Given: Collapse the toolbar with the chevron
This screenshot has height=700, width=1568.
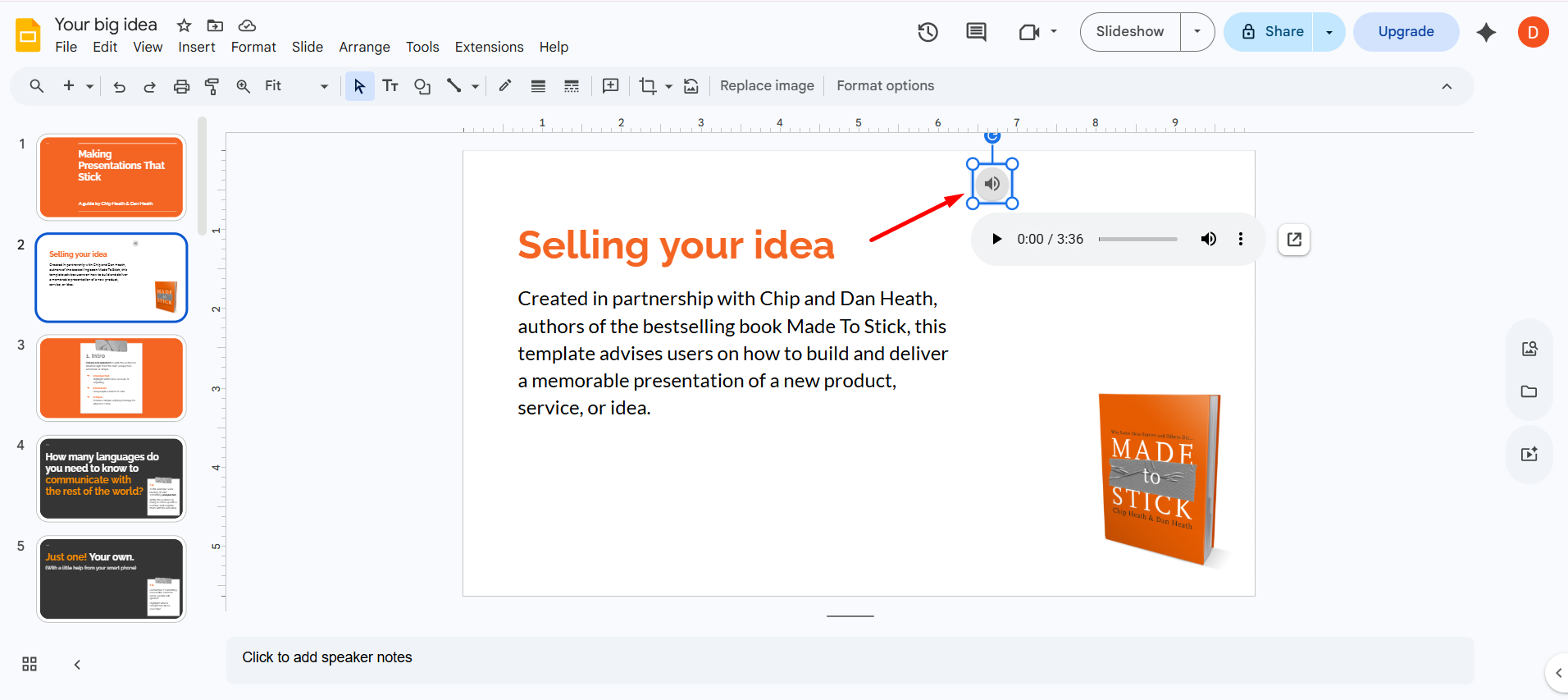Looking at the screenshot, I should point(1447,86).
